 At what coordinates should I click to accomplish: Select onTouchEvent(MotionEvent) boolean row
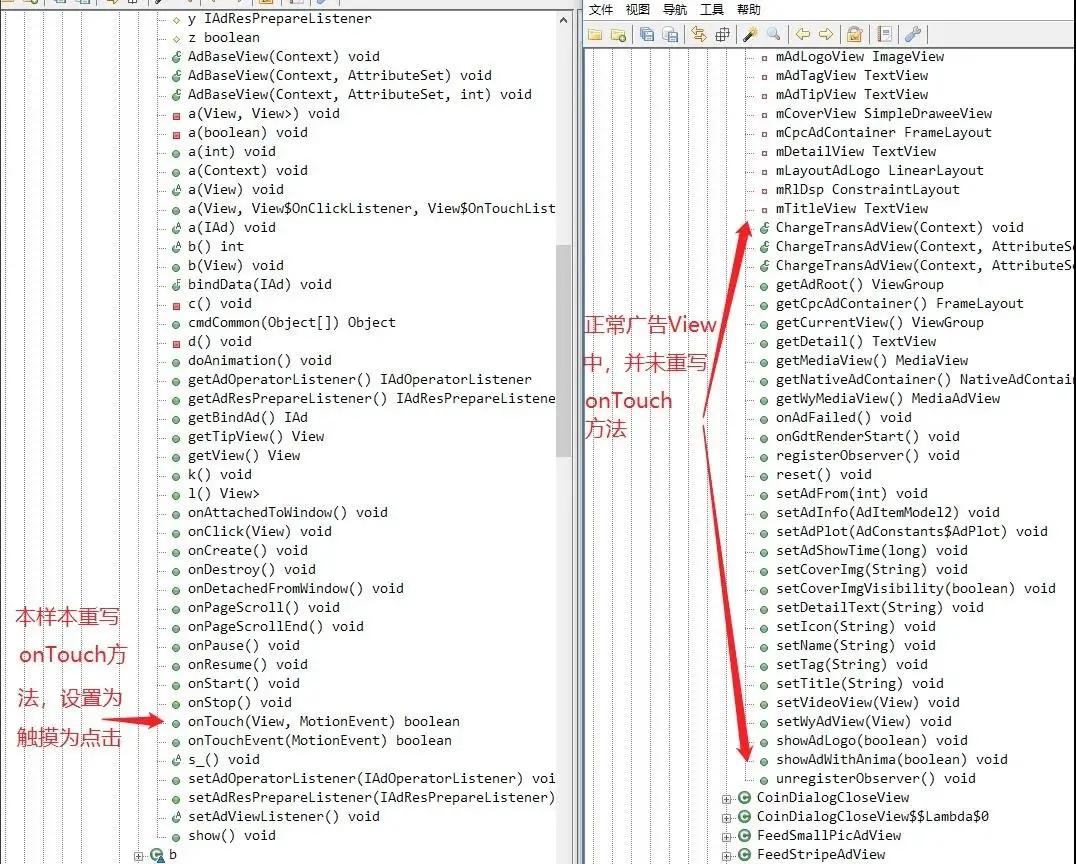[x=320, y=740]
